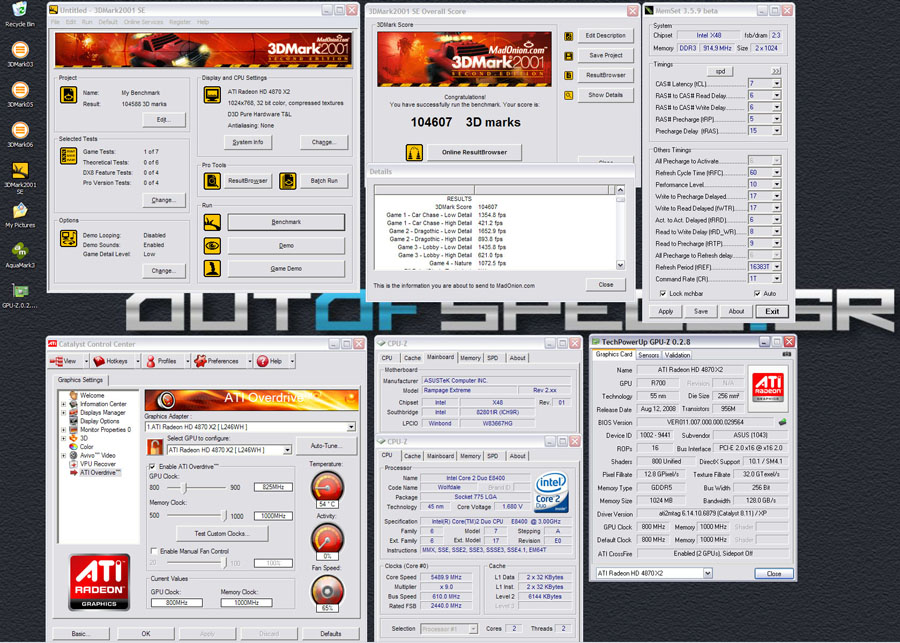Screen dimensions: 900x643
Task: Click the icon beside Edit Description
Action: tap(568, 36)
